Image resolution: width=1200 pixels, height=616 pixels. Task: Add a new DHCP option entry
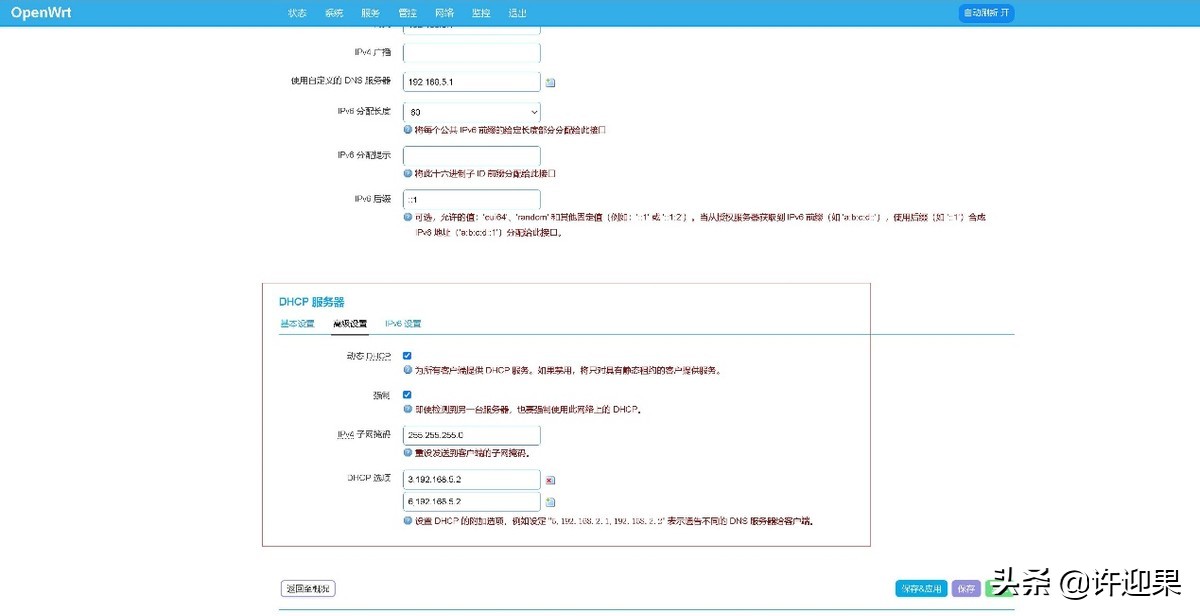550,502
